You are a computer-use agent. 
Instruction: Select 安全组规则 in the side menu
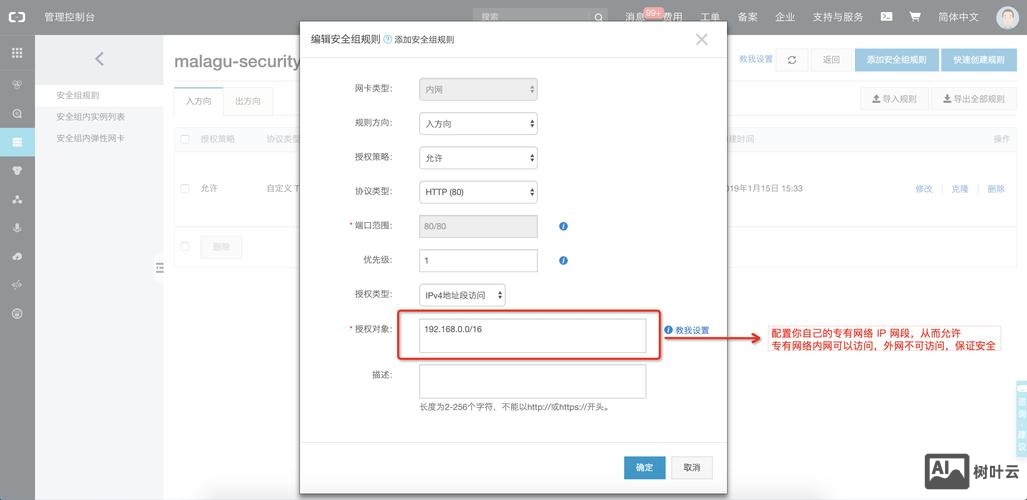tap(78, 96)
